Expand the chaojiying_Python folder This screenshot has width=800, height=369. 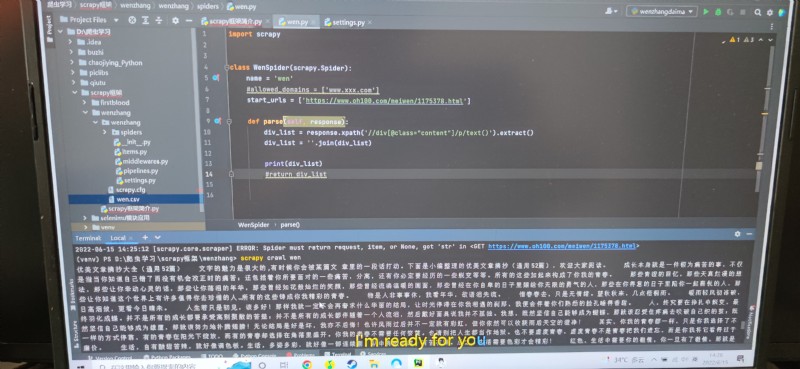click(x=72, y=63)
